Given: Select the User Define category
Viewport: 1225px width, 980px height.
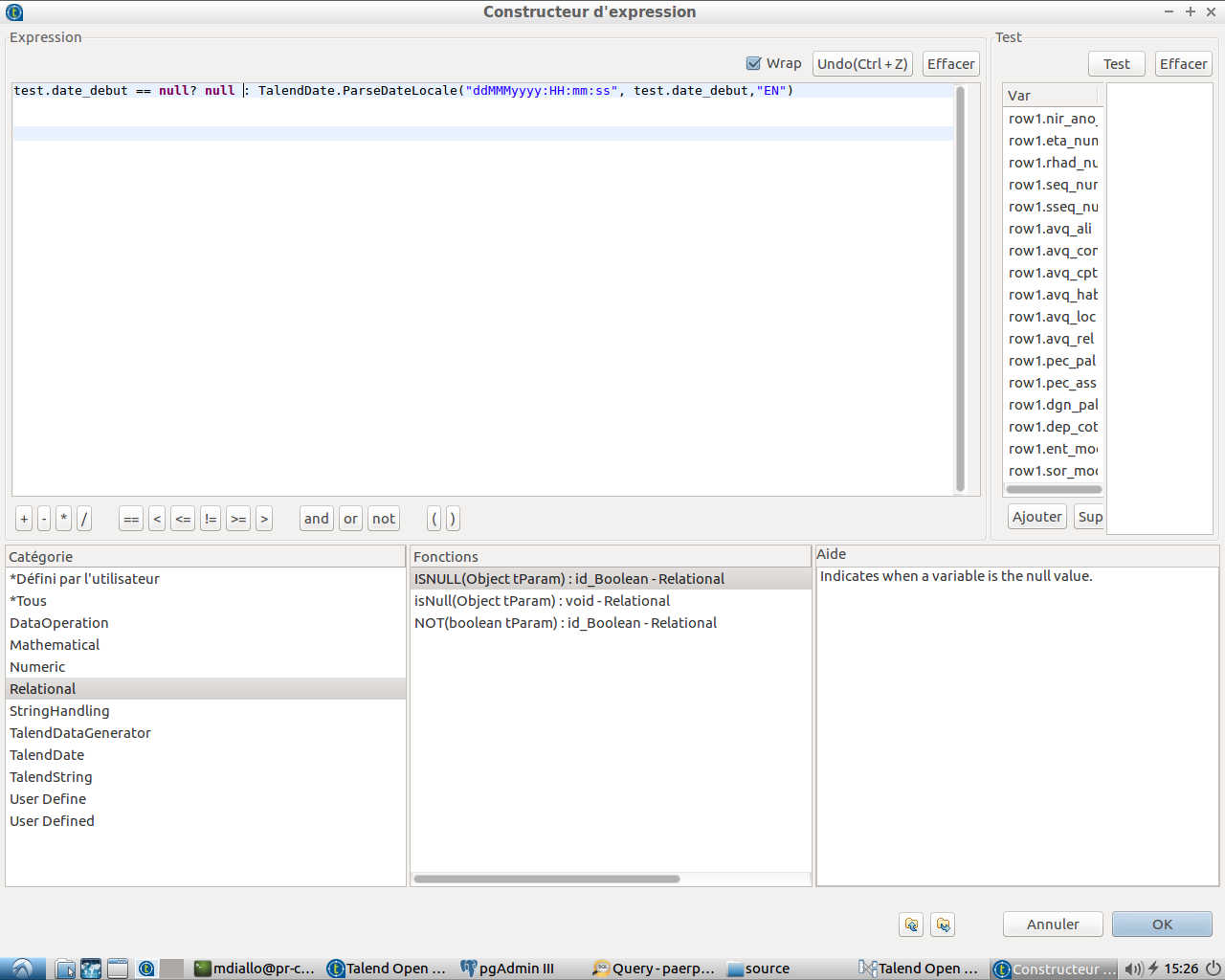Looking at the screenshot, I should [206, 799].
